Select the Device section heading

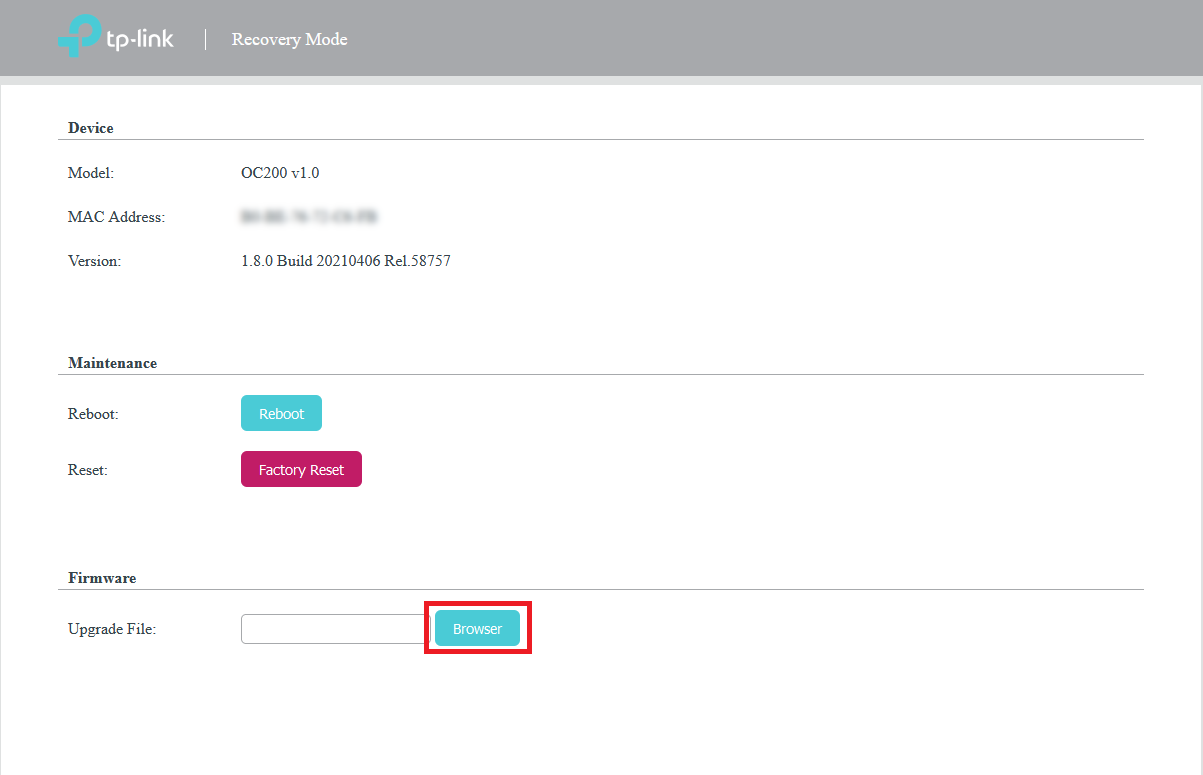coord(91,128)
